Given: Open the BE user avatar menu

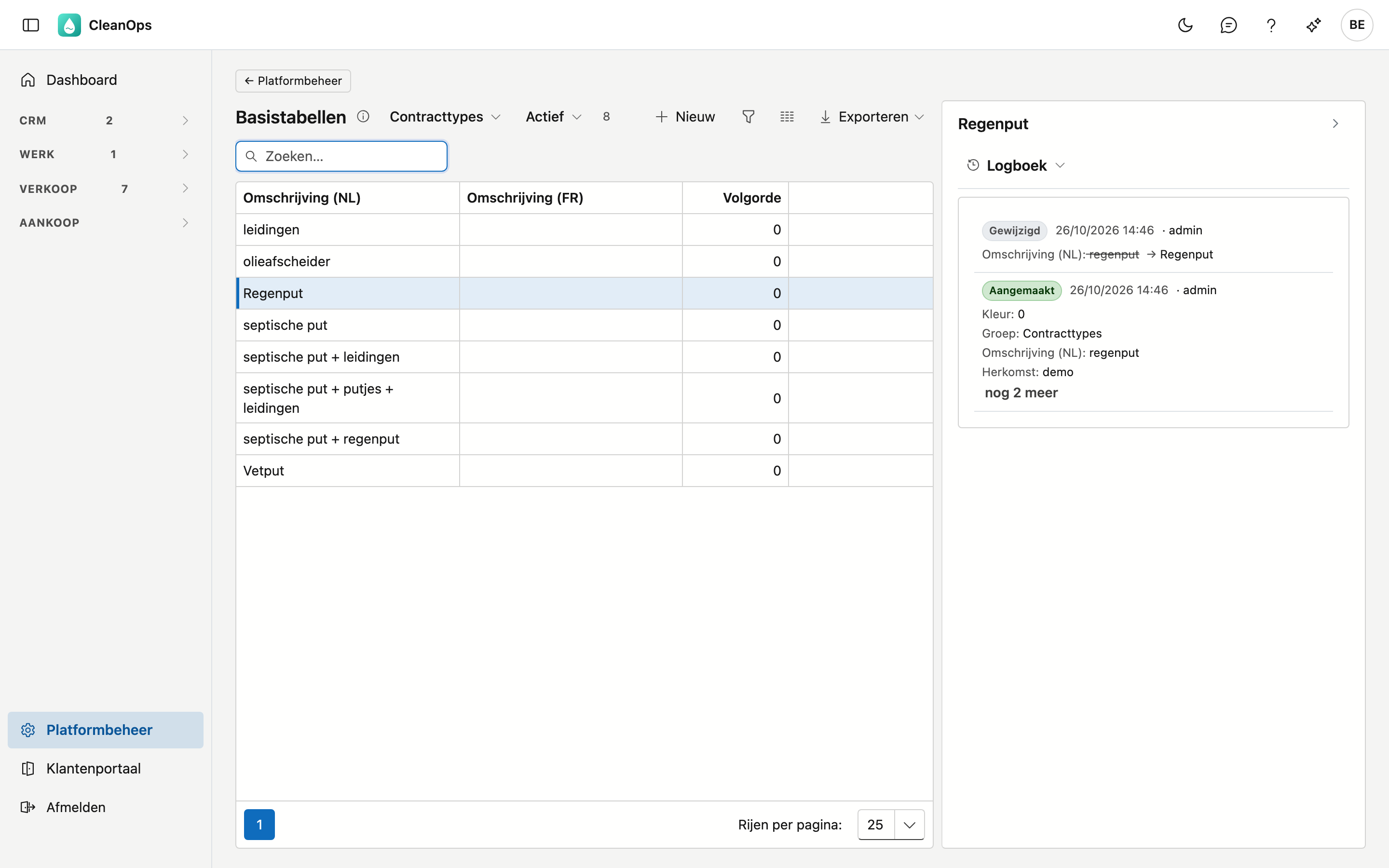Looking at the screenshot, I should (x=1356, y=25).
